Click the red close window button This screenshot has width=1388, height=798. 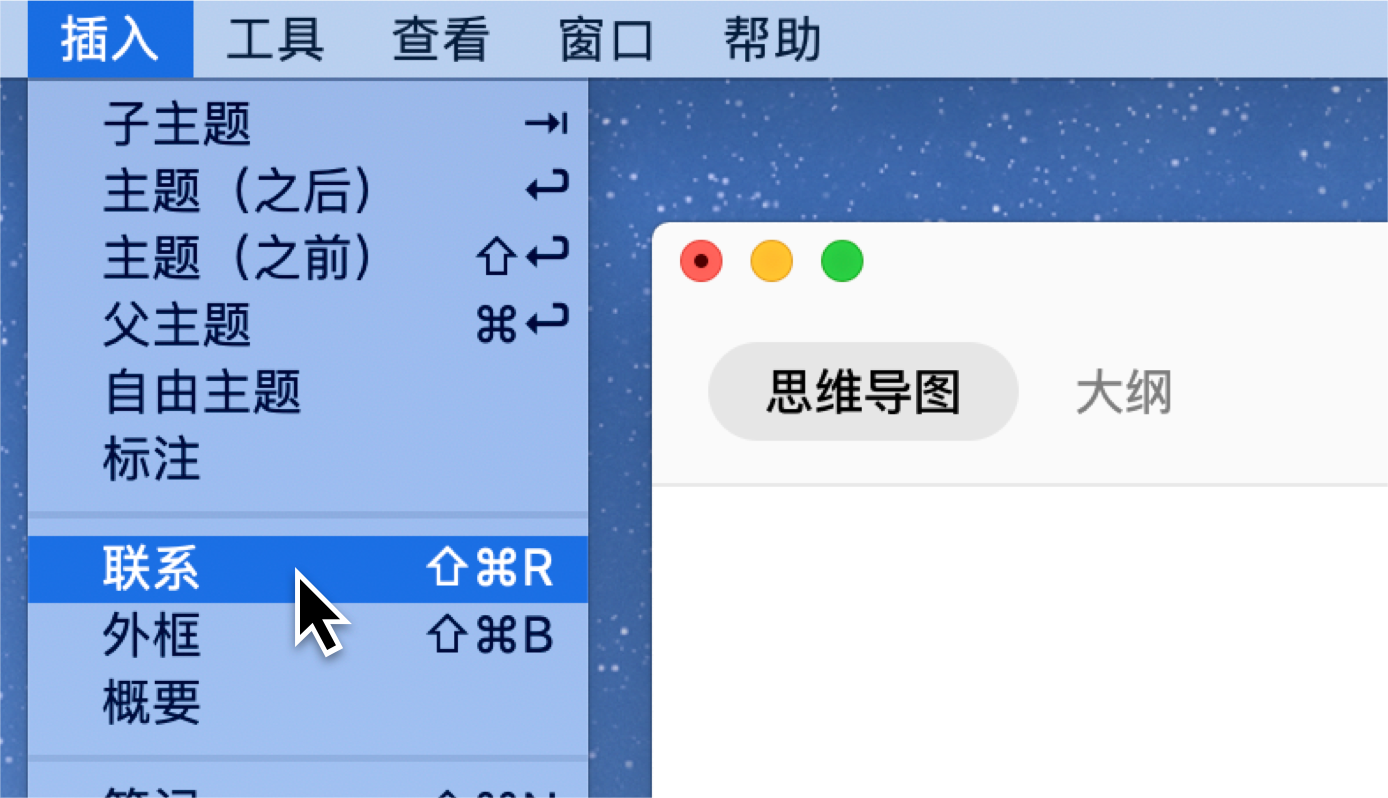[x=701, y=262]
